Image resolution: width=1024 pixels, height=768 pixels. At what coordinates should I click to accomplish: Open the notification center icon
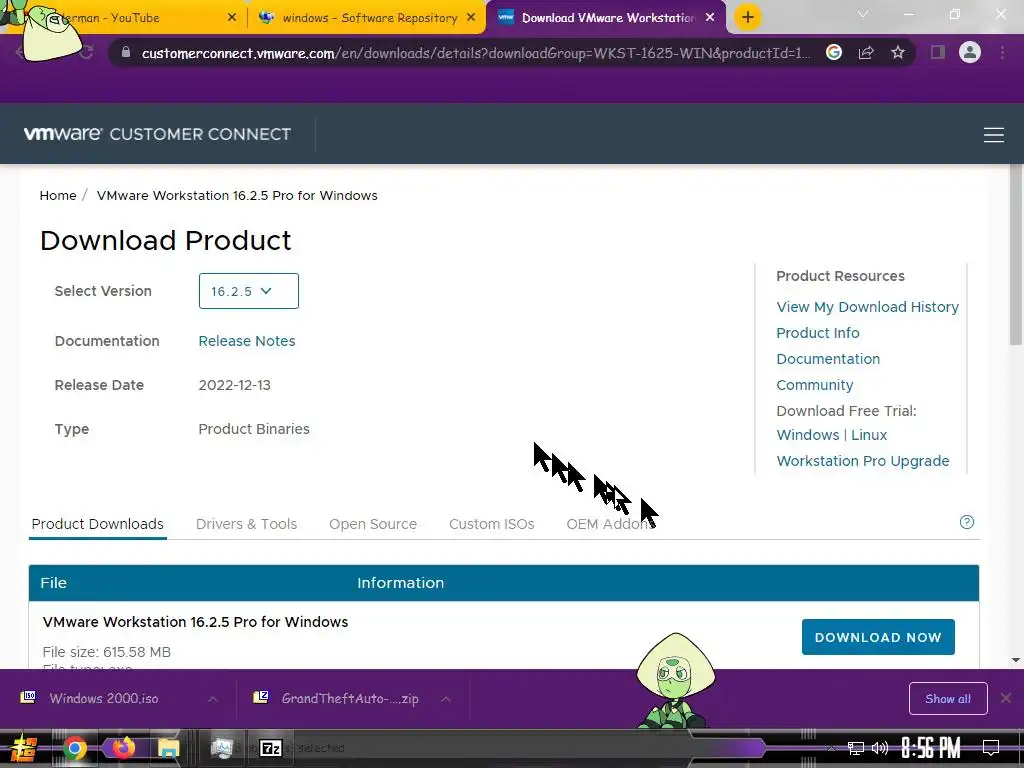pyautogui.click(x=991, y=747)
